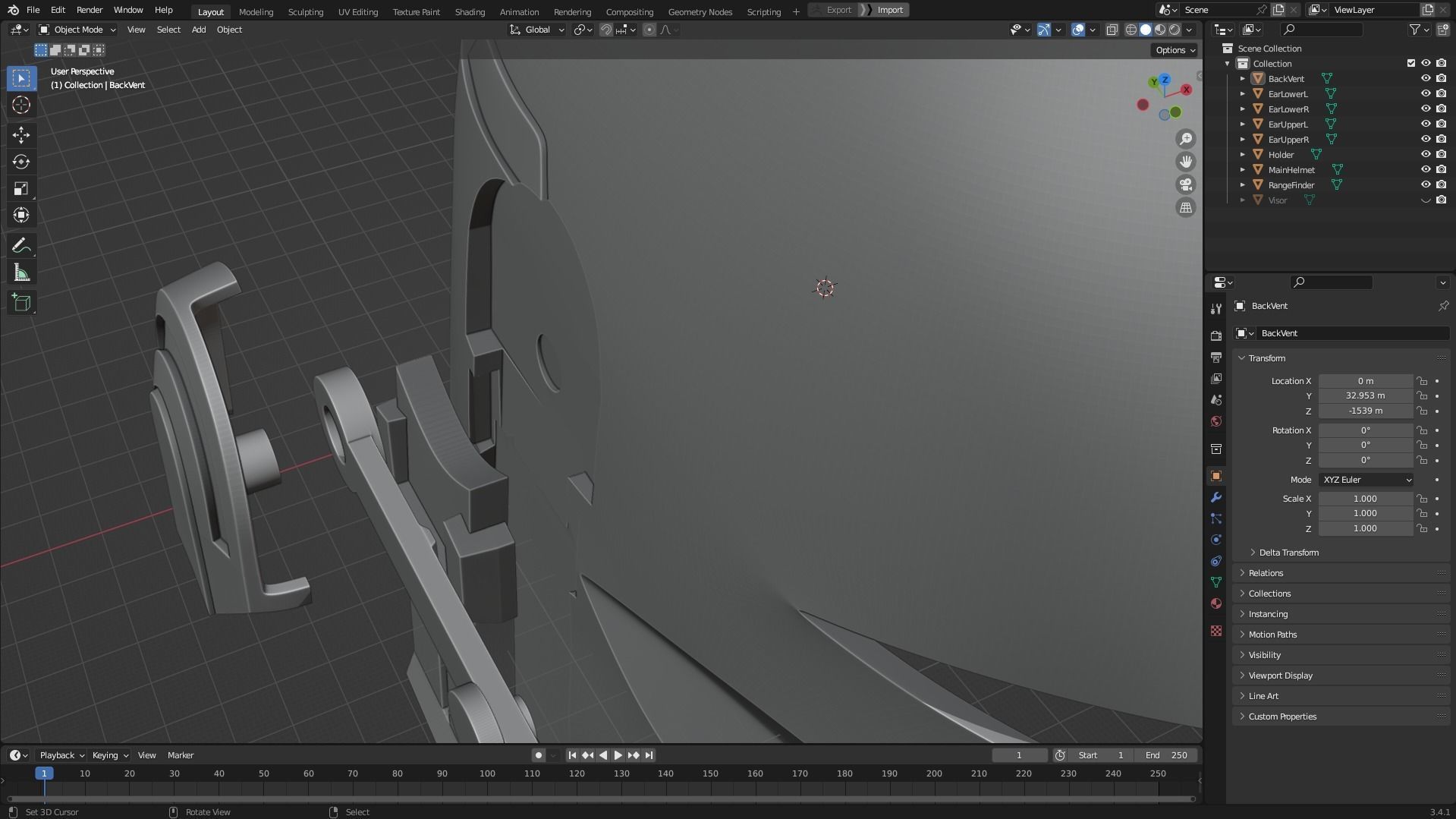Open Modifier properties wrench tab
The height and width of the screenshot is (819, 1456).
[1216, 497]
